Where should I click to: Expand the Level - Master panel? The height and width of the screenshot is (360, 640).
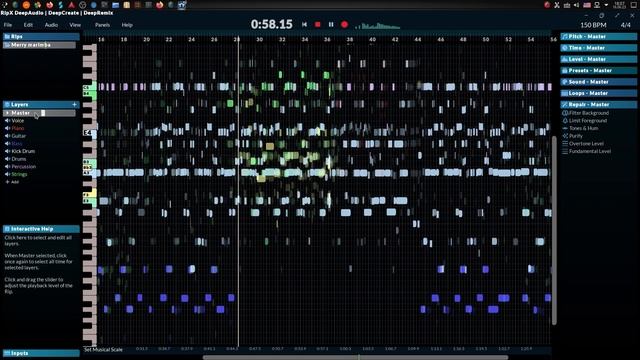(598, 59)
